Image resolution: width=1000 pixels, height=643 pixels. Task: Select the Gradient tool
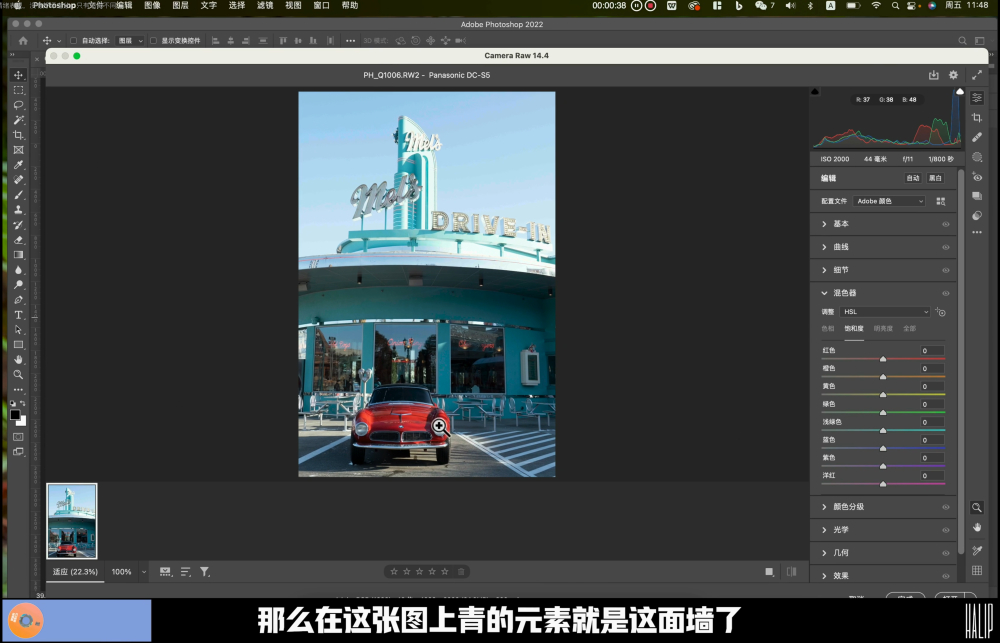point(18,255)
